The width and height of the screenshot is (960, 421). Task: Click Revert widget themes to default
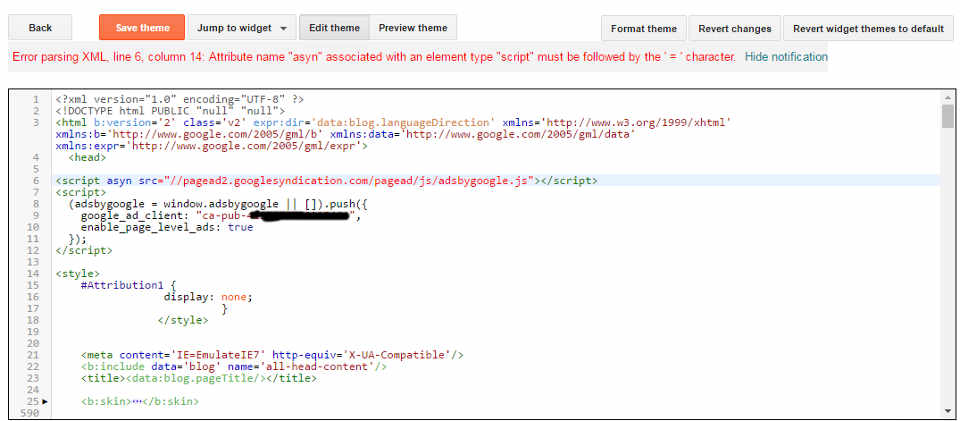pyautogui.click(x=868, y=29)
